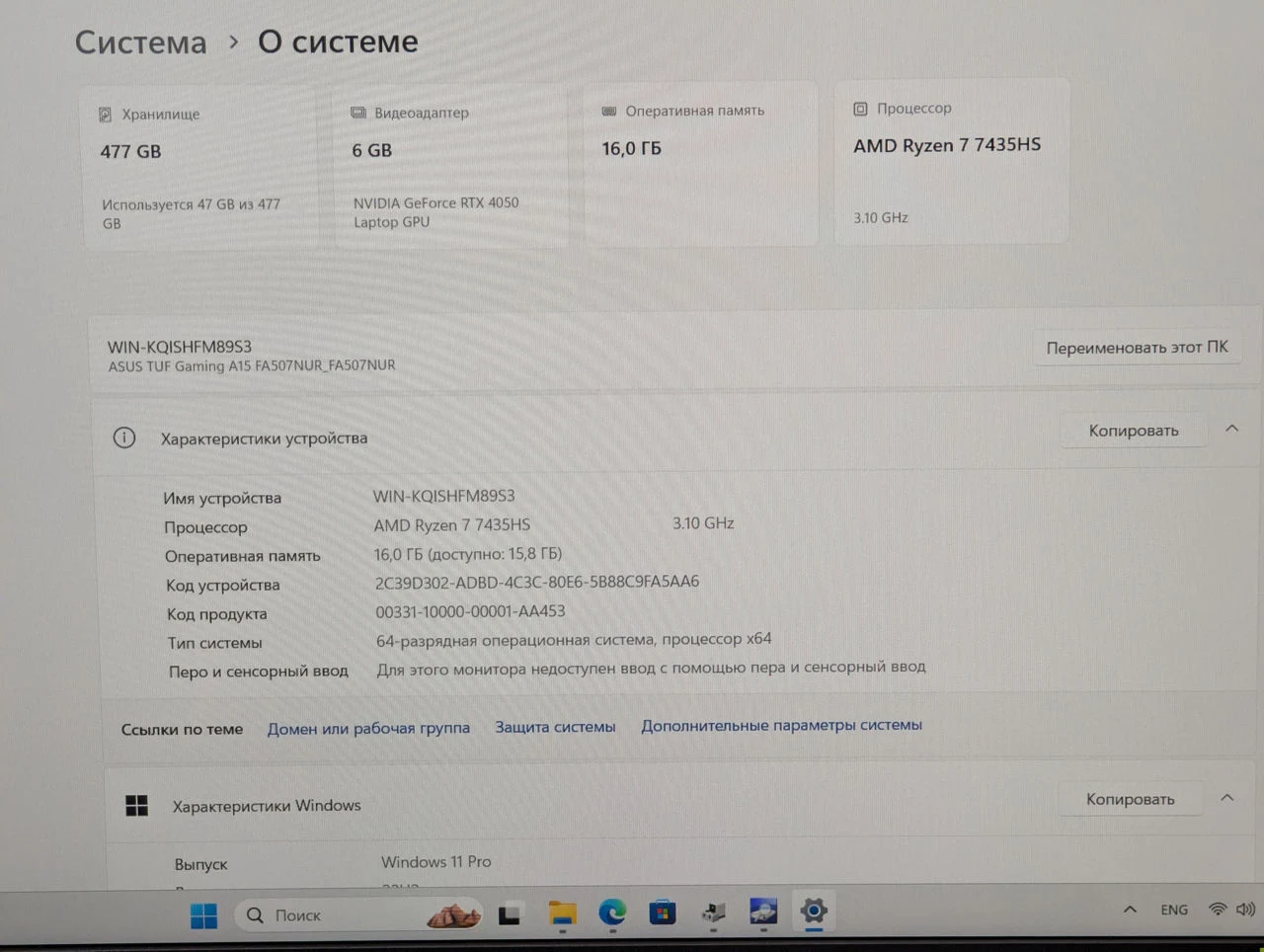Open the device installer taskbar app
Image resolution: width=1264 pixels, height=952 pixels.
(713, 912)
